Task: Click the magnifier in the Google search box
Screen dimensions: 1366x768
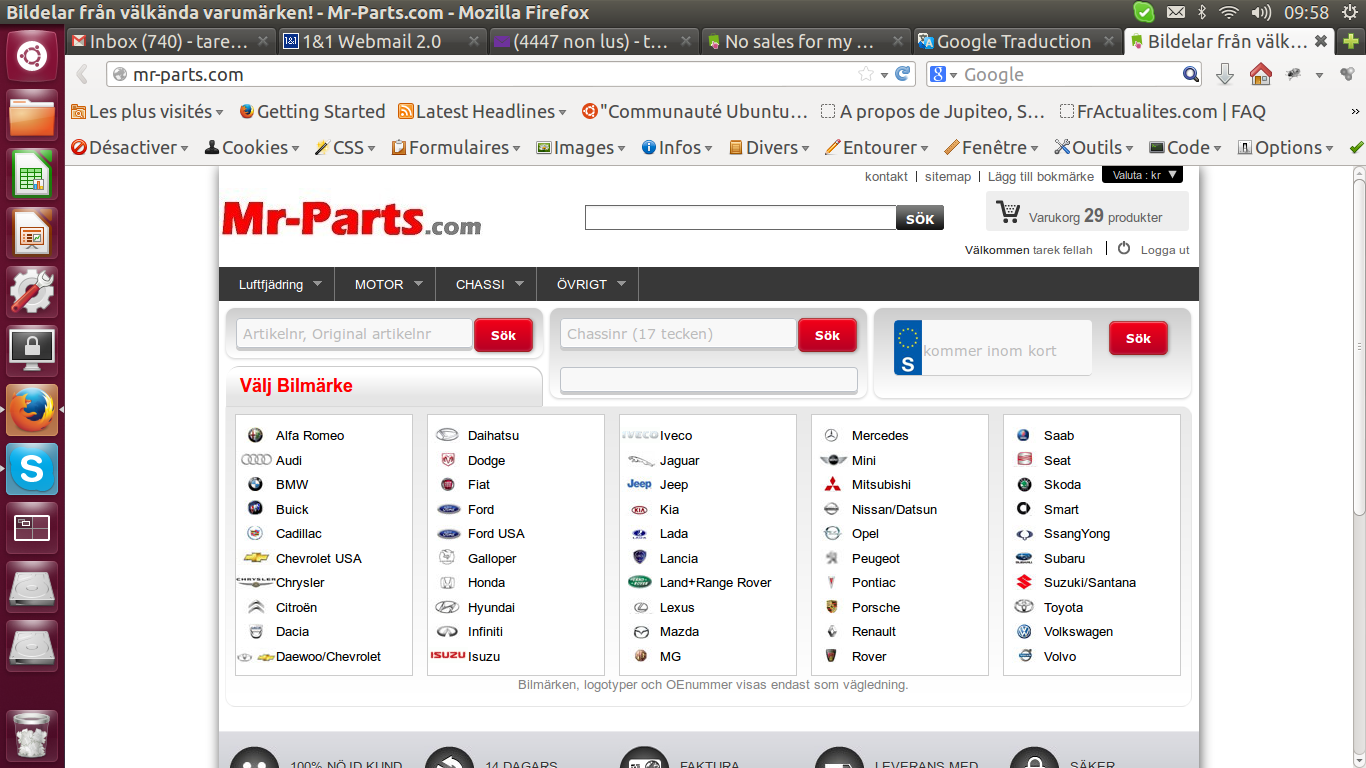Action: (x=1190, y=74)
